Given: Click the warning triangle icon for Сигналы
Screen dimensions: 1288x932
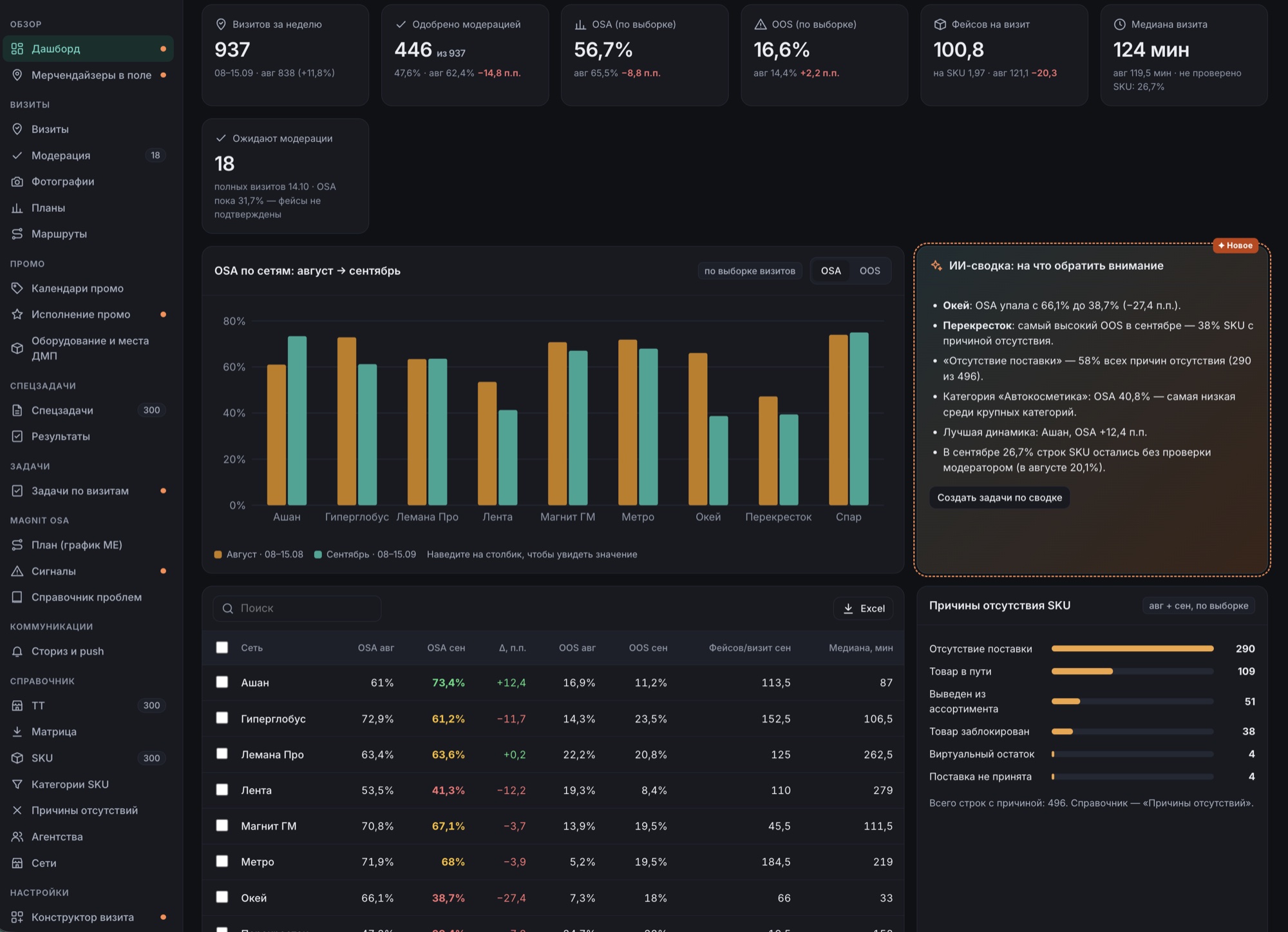Looking at the screenshot, I should click(17, 571).
